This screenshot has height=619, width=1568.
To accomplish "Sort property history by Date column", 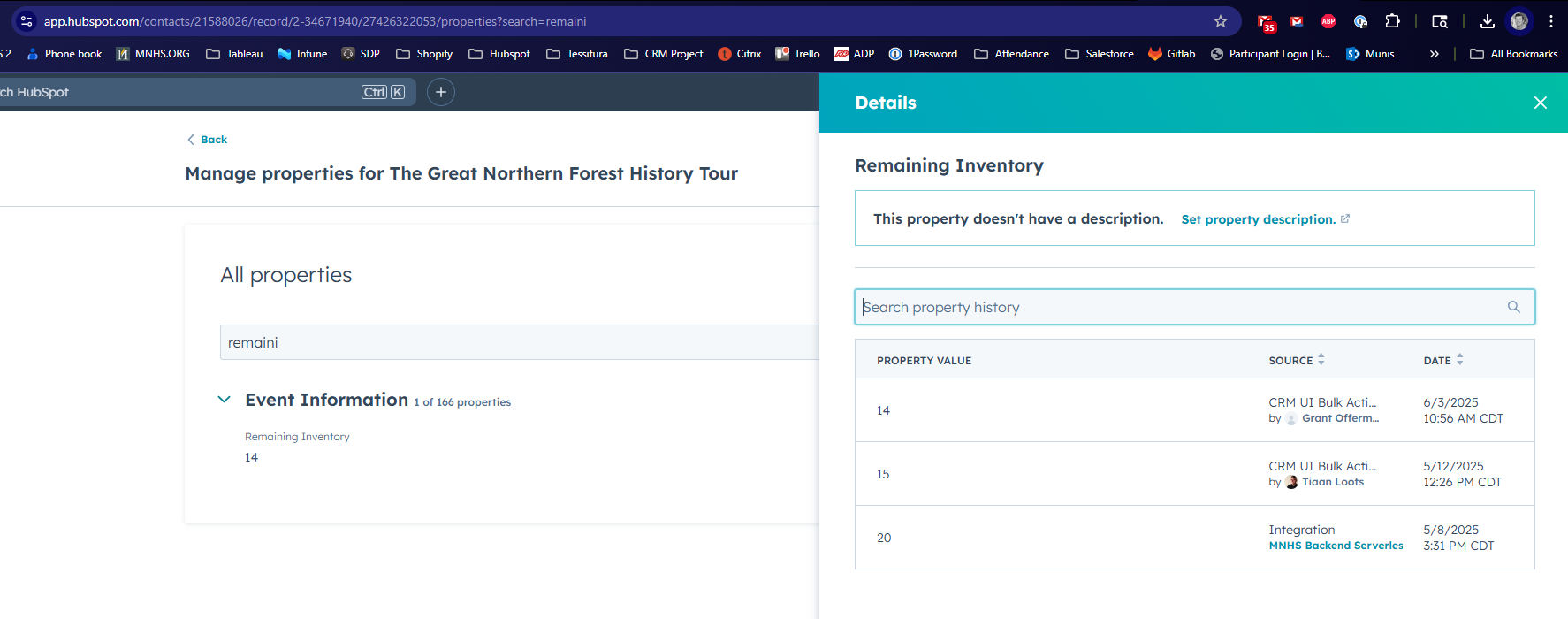I will [1442, 360].
